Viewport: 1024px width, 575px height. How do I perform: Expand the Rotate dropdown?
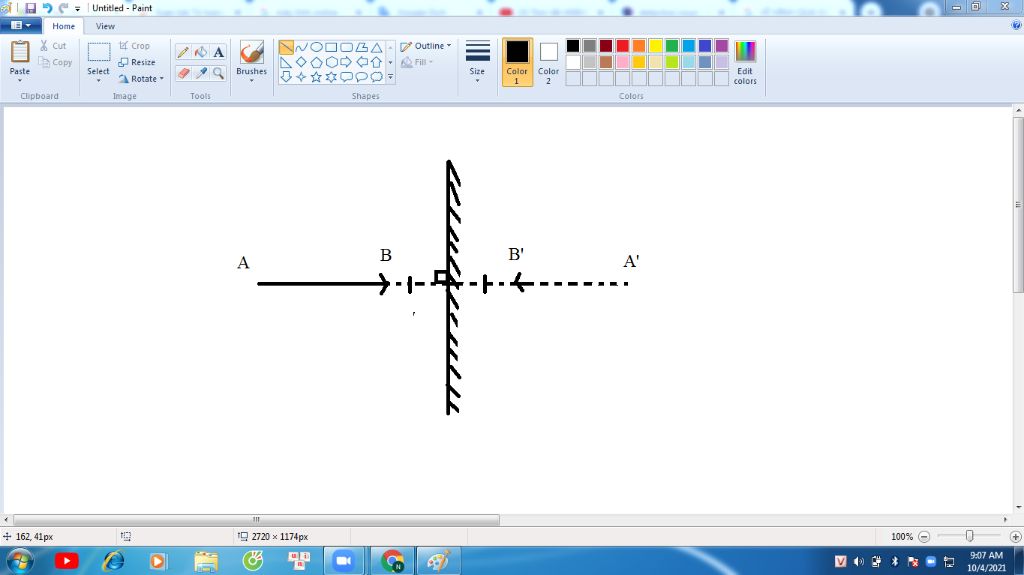pyautogui.click(x=162, y=78)
